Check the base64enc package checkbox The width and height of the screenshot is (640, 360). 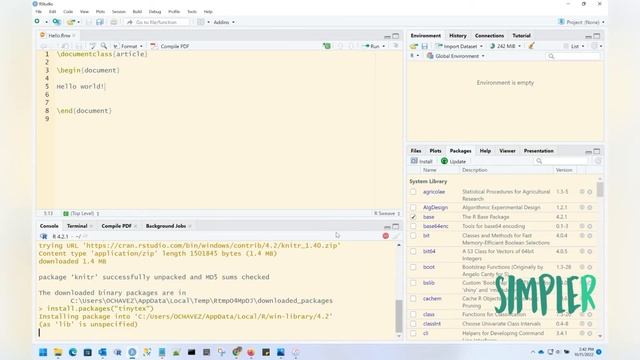[x=413, y=226]
